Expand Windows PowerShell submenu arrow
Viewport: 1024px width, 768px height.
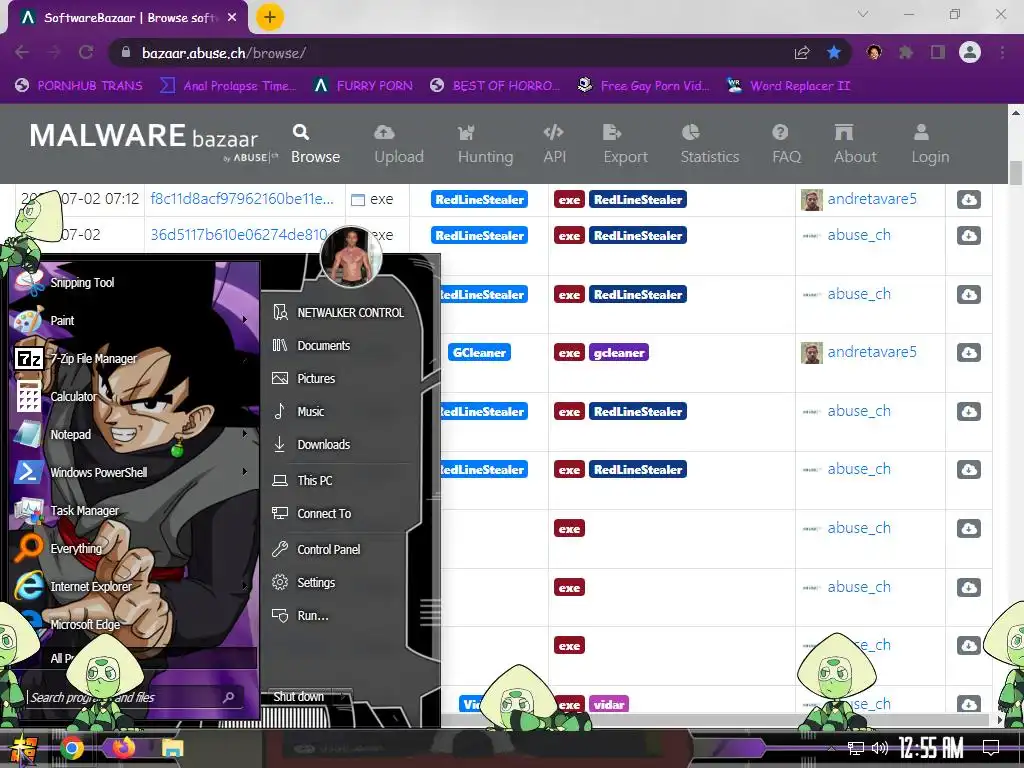pyautogui.click(x=245, y=471)
